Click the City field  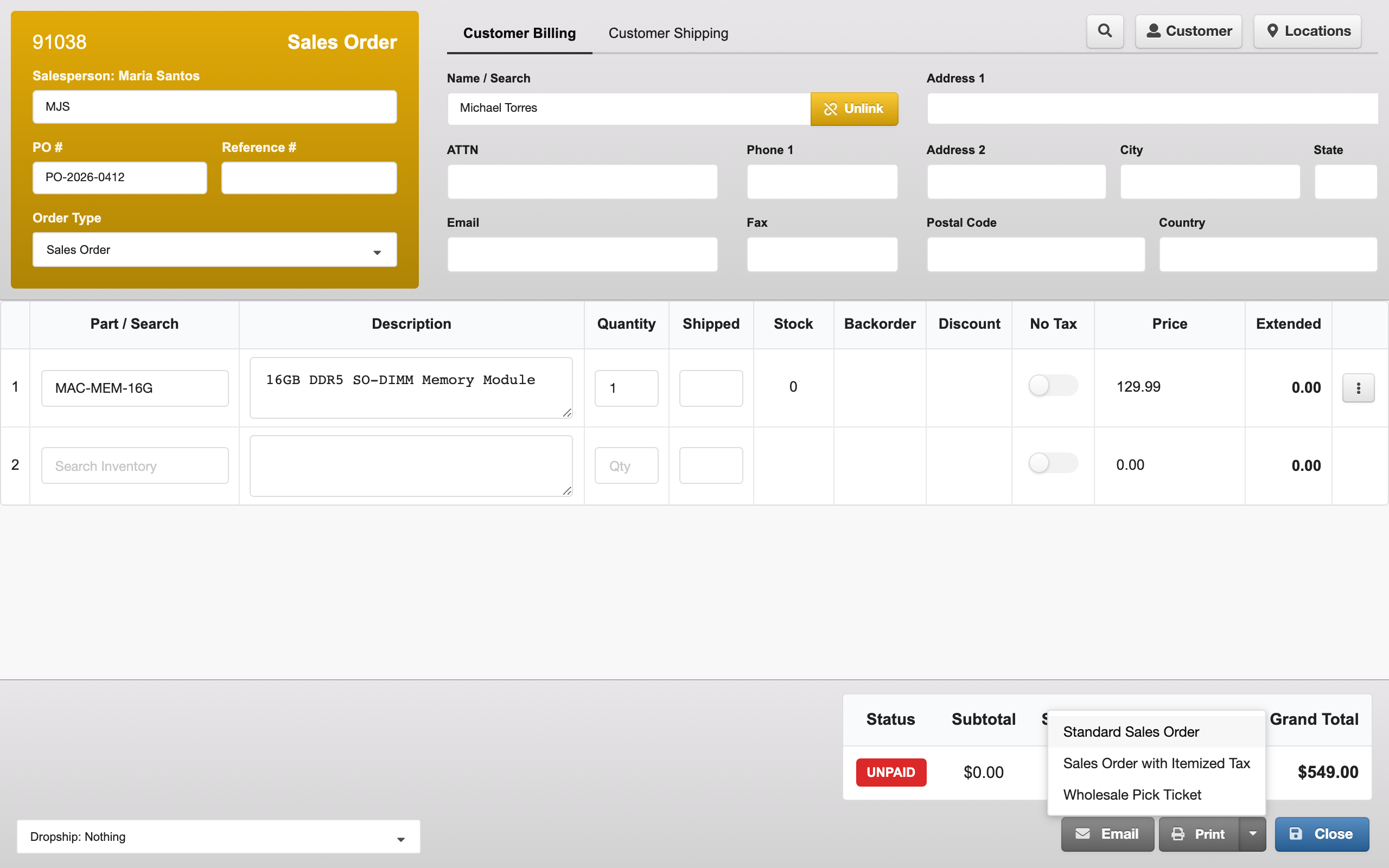coord(1210,182)
